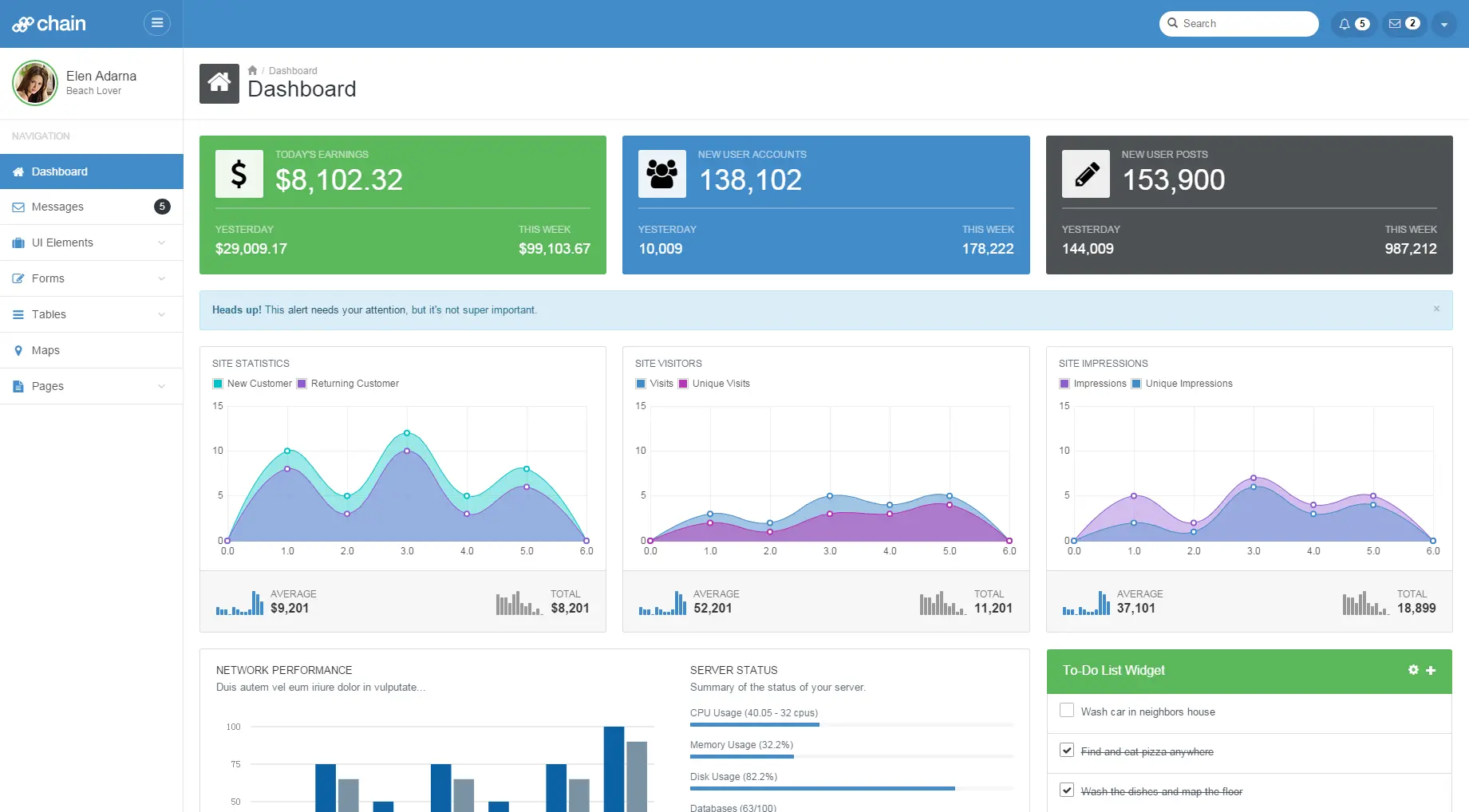This screenshot has height=812, width=1469.
Task: Select Dashboard in the navigation sidebar
Action: point(92,171)
